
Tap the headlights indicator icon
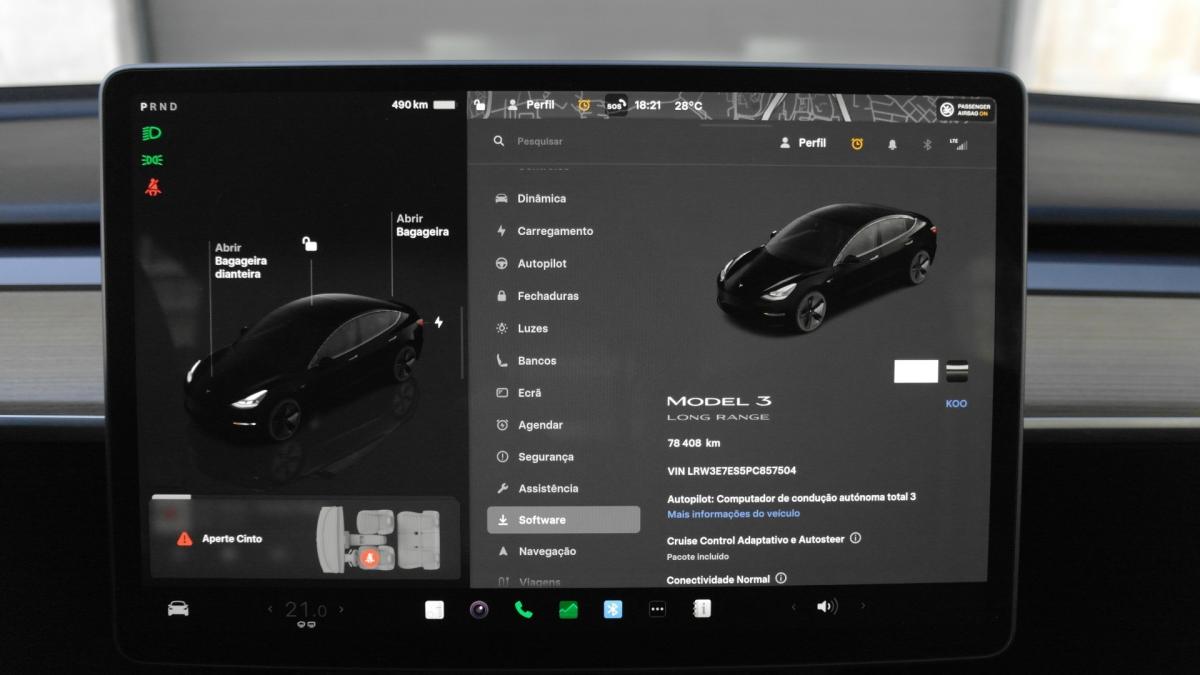(x=153, y=133)
